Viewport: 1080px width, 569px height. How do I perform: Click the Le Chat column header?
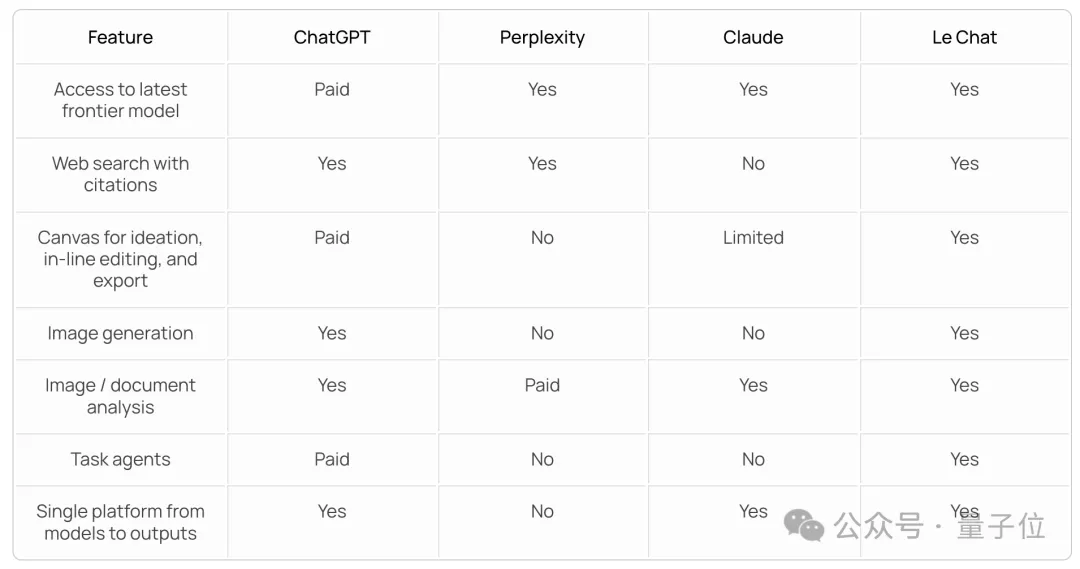click(x=964, y=38)
